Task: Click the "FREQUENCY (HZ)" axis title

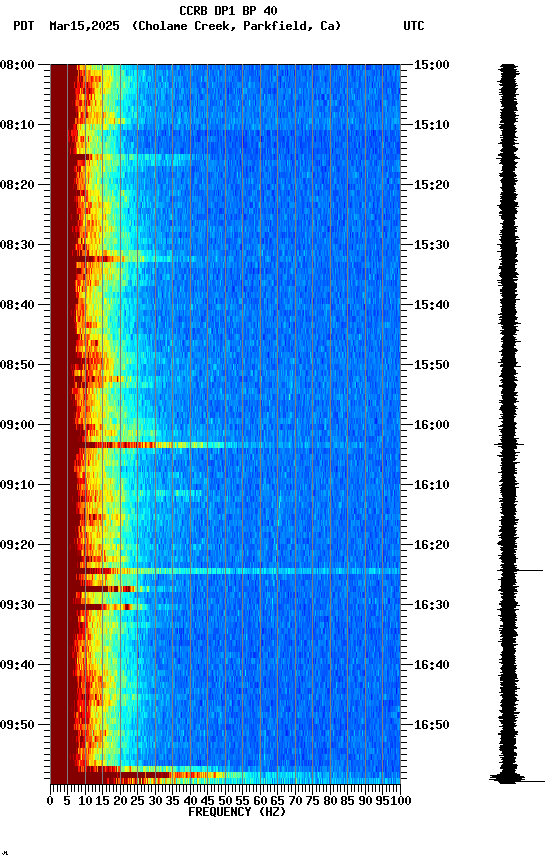Action: [x=237, y=812]
